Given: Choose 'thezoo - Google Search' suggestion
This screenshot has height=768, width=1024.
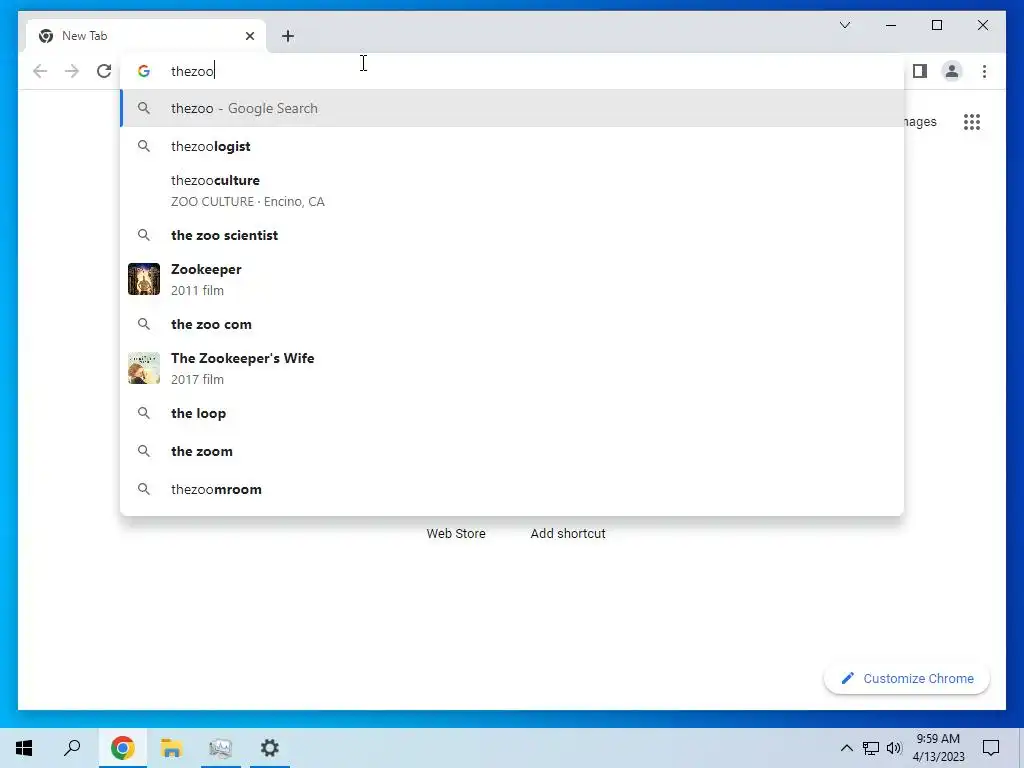Looking at the screenshot, I should [x=512, y=108].
